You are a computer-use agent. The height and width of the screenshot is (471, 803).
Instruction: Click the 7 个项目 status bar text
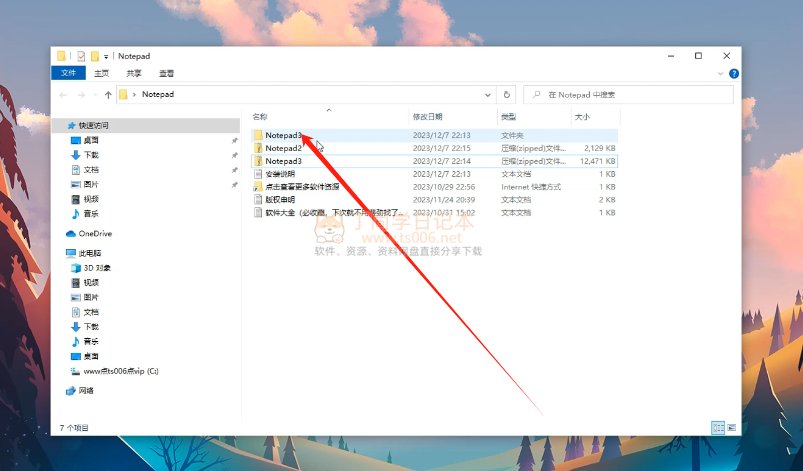pyautogui.click(x=74, y=427)
